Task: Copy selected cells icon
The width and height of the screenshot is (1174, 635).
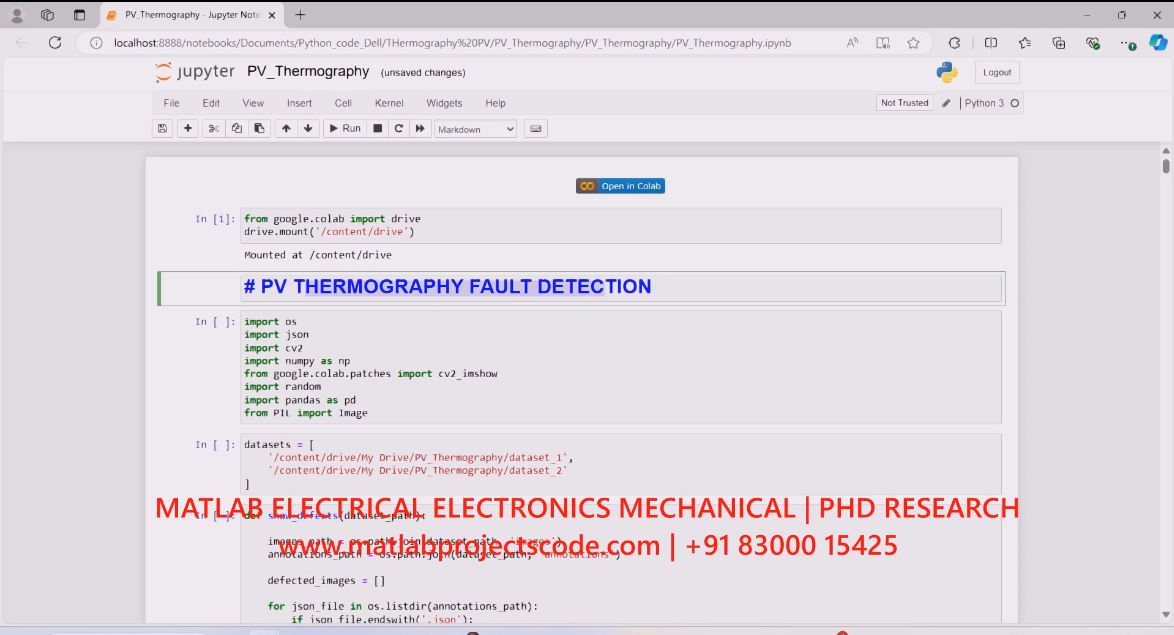Action: click(237, 129)
